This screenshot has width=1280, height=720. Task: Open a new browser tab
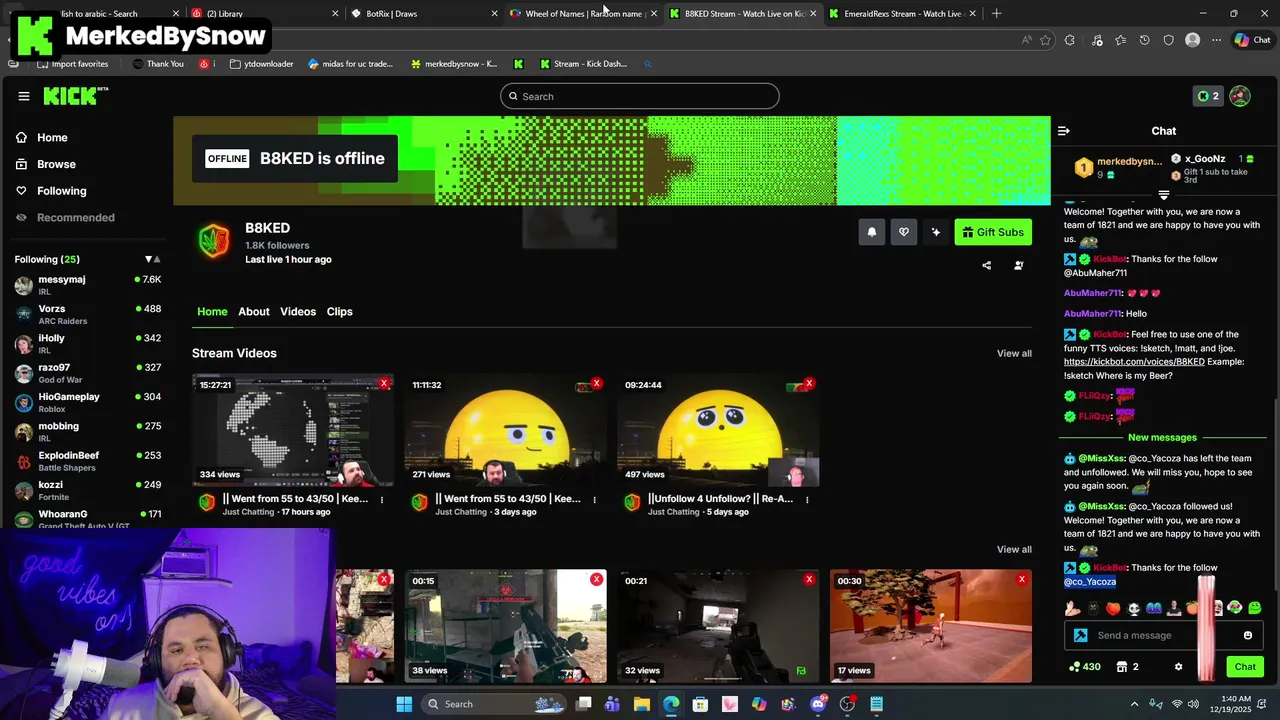point(996,13)
